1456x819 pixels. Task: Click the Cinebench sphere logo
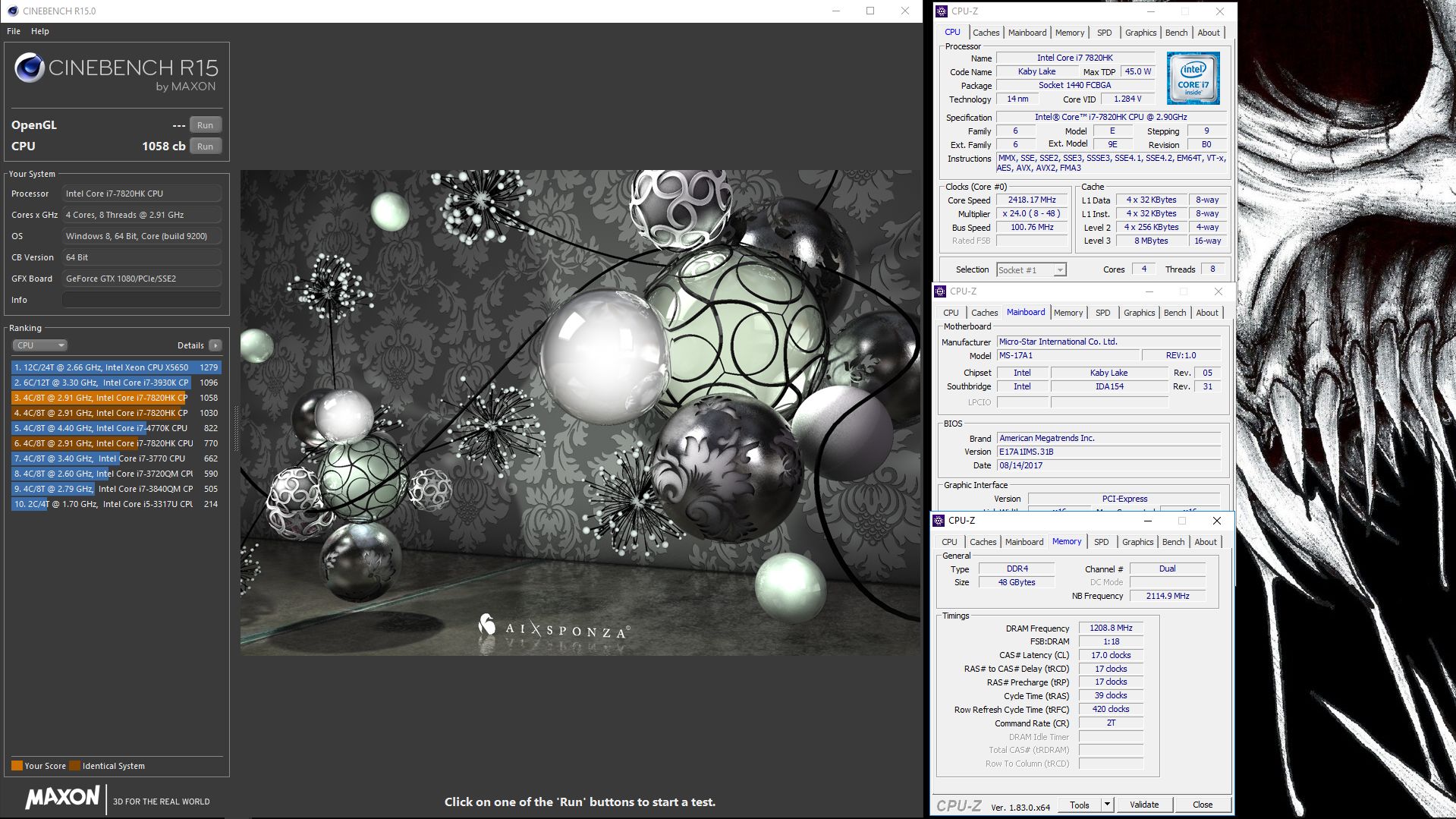tap(30, 68)
